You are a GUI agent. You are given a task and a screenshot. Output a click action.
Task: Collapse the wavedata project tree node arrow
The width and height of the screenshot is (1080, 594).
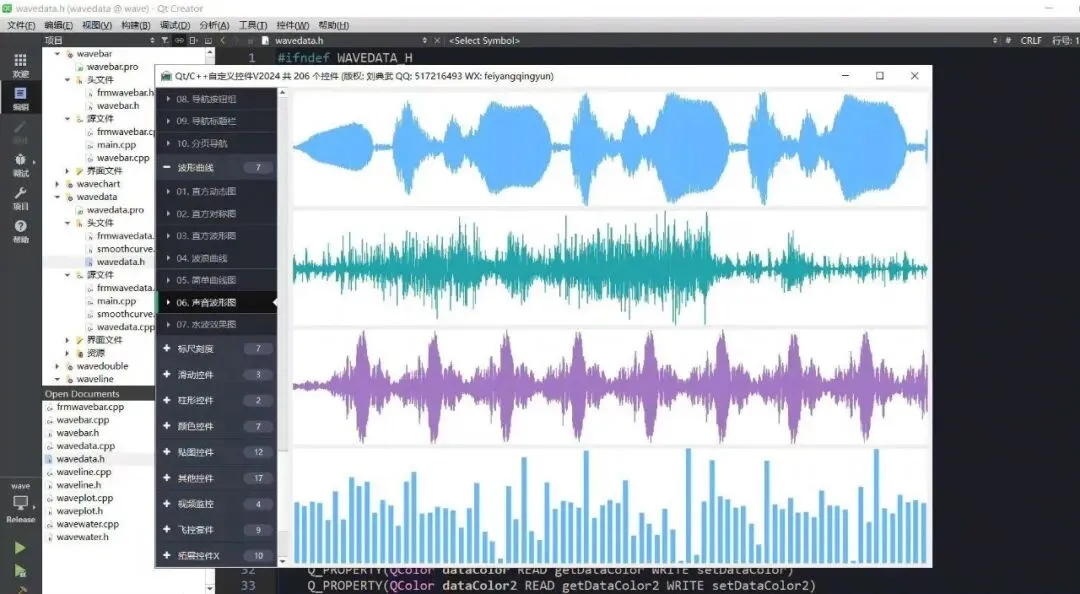click(57, 197)
